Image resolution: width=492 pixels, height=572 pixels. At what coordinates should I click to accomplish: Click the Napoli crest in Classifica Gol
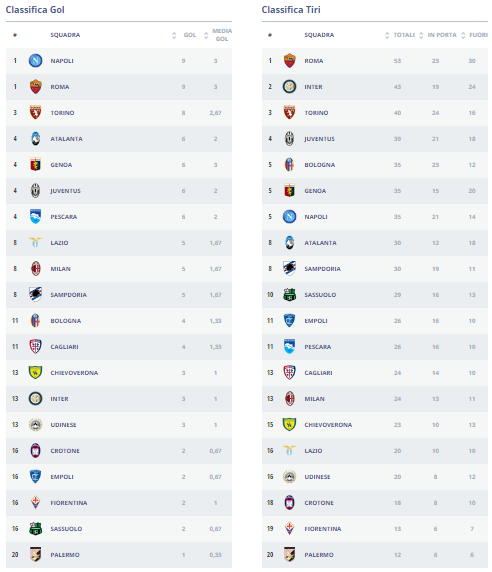pyautogui.click(x=35, y=61)
